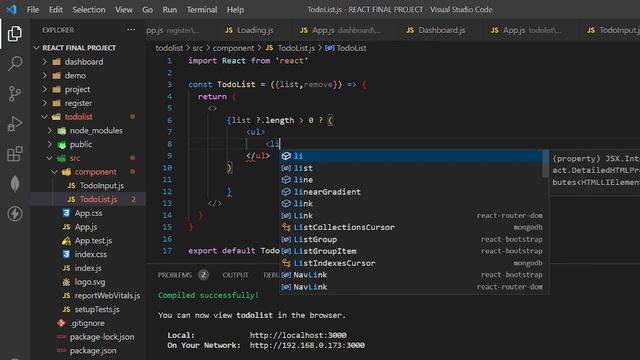Follow the http://192.168.0.173:3000 network link
The width and height of the screenshot is (640, 360).
coord(307,345)
